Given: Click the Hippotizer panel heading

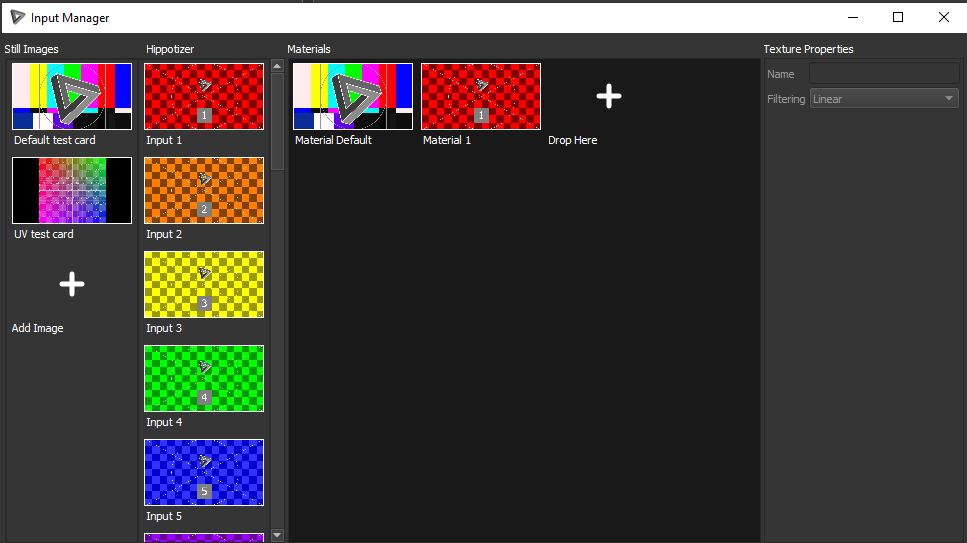Looking at the screenshot, I should (x=170, y=49).
